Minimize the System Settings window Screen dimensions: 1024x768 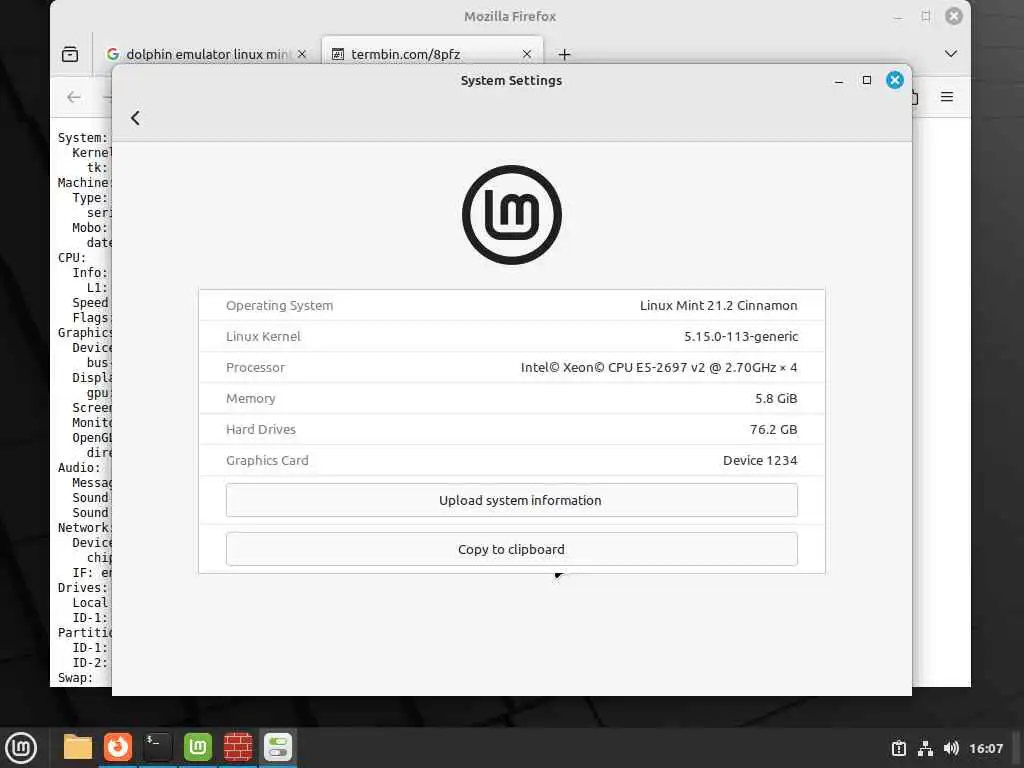point(839,81)
